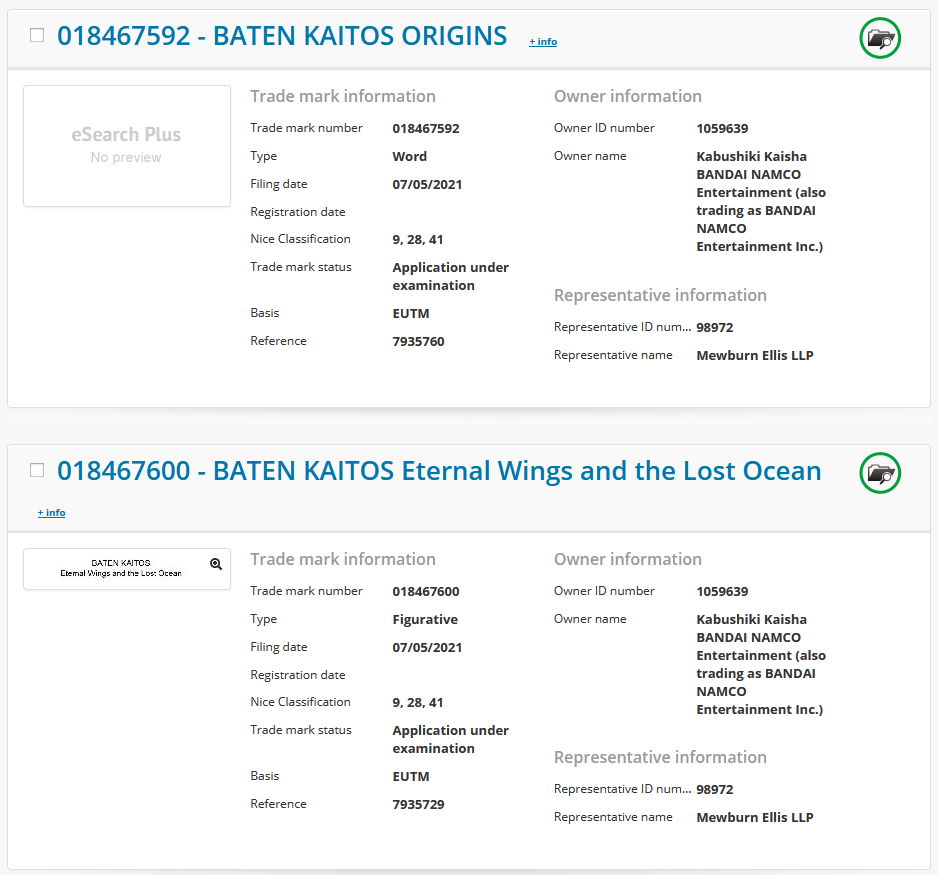Expand '+ info' under Eternal Wings title
The image size is (938, 875).
coord(52,513)
